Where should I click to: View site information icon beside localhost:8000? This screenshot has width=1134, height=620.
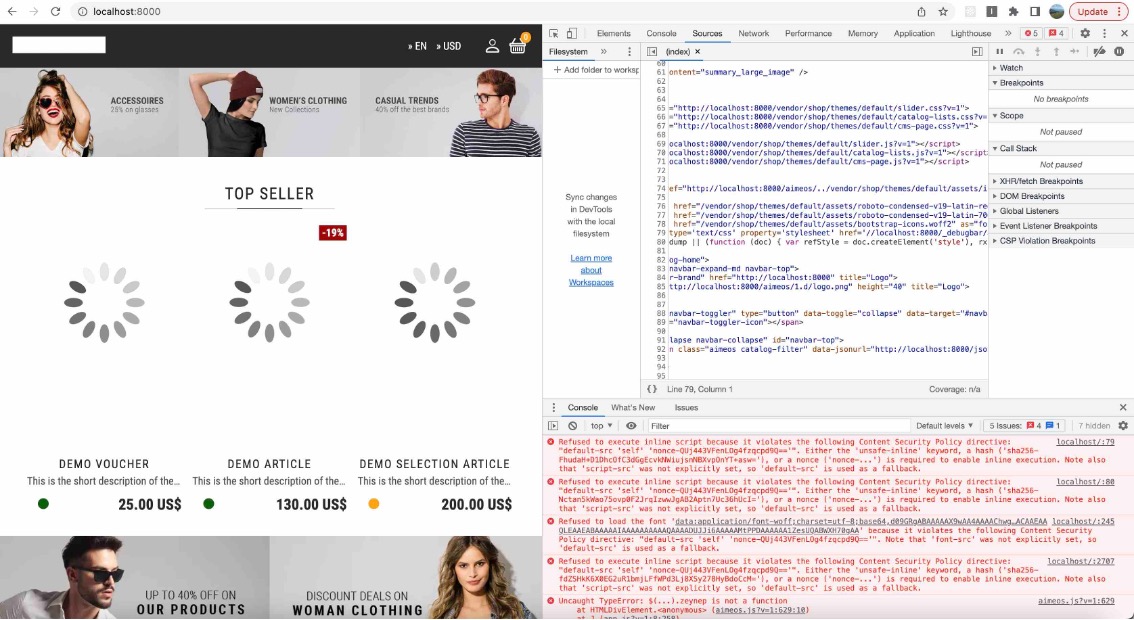click(x=82, y=12)
